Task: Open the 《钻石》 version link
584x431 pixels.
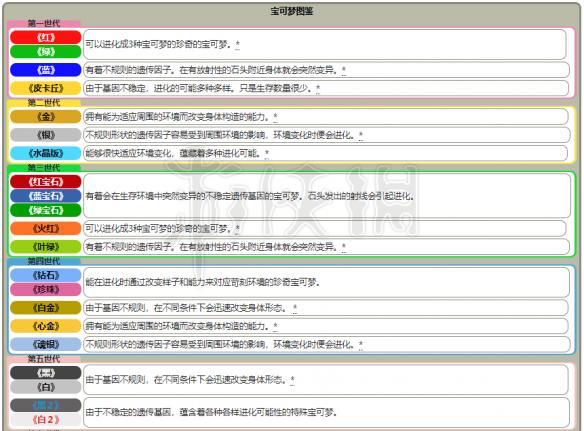Action: (x=46, y=275)
